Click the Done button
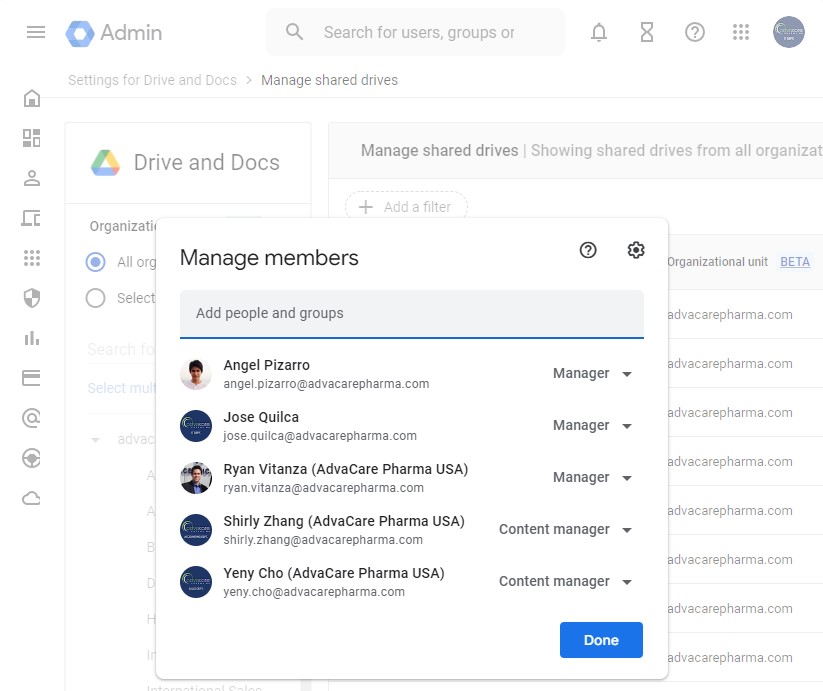The height and width of the screenshot is (691, 823). pos(601,640)
